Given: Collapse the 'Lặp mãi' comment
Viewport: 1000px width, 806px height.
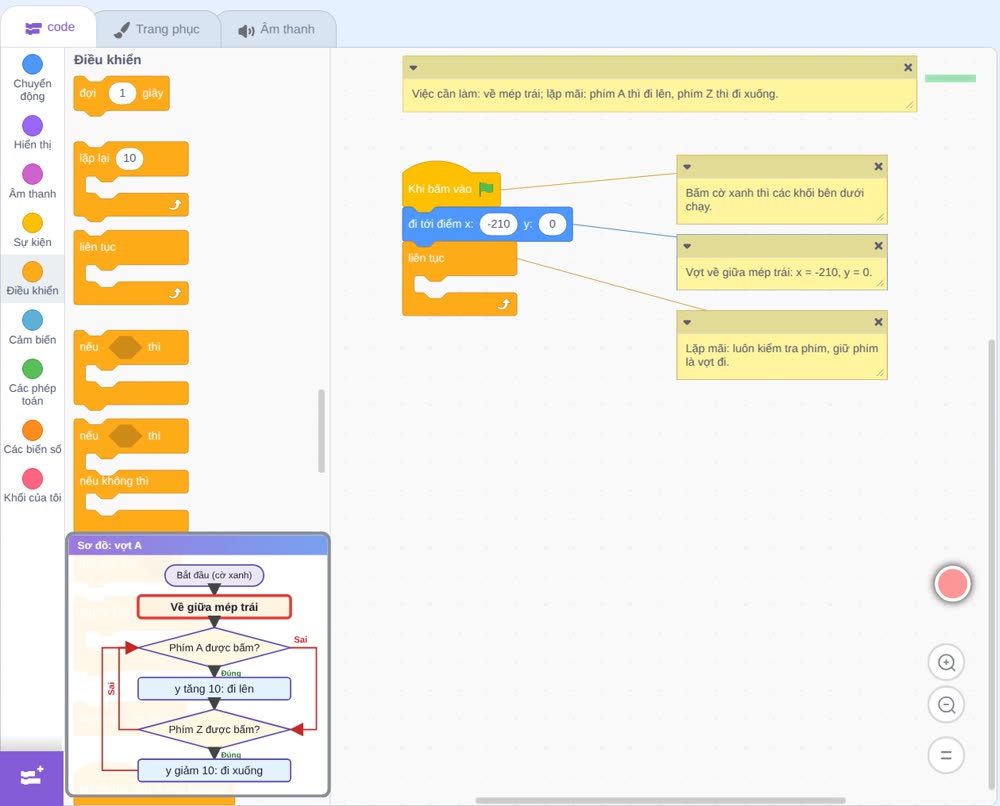Looking at the screenshot, I should [687, 323].
